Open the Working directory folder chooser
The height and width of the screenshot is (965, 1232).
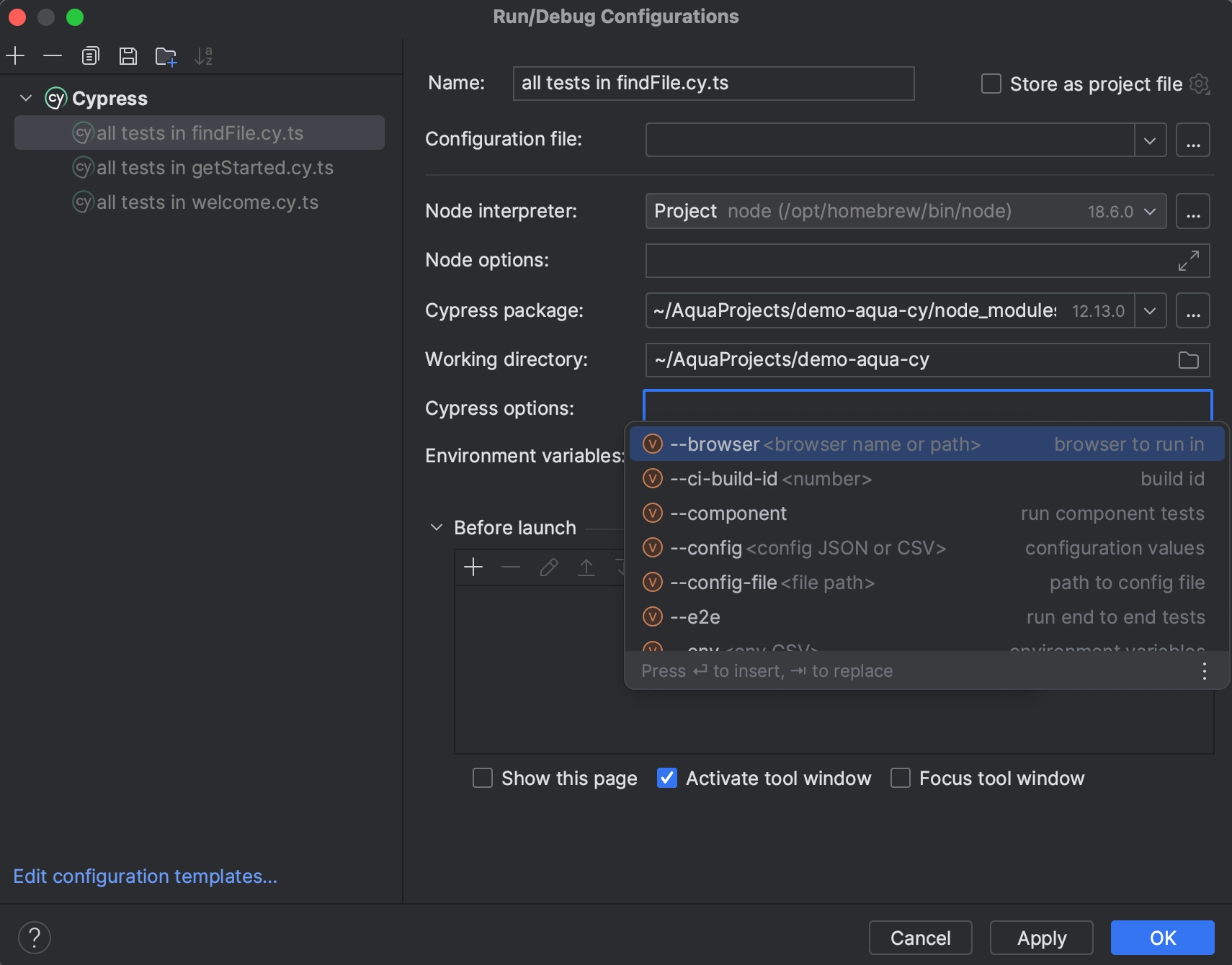(1189, 360)
